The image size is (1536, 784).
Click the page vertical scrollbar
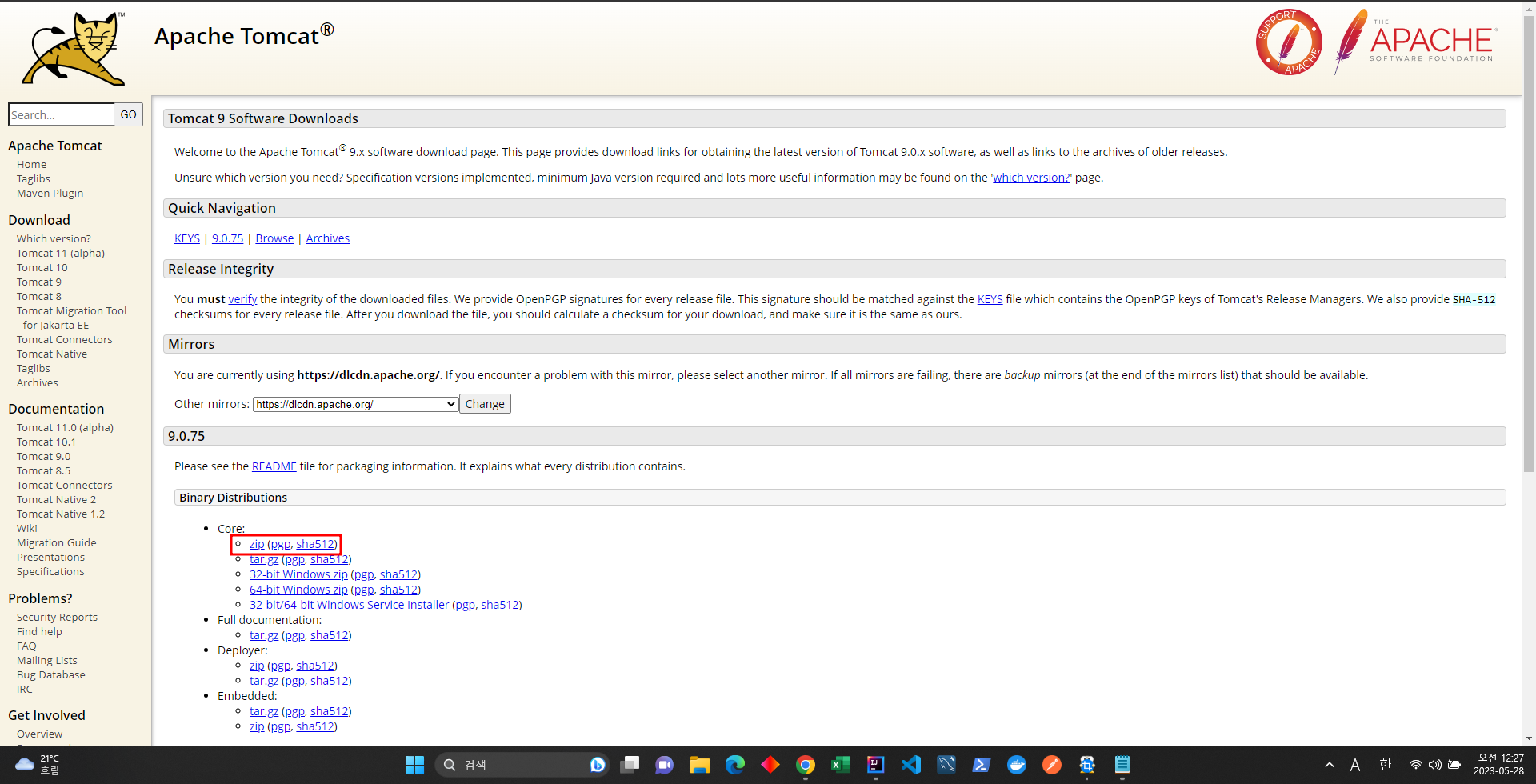pyautogui.click(x=1529, y=244)
